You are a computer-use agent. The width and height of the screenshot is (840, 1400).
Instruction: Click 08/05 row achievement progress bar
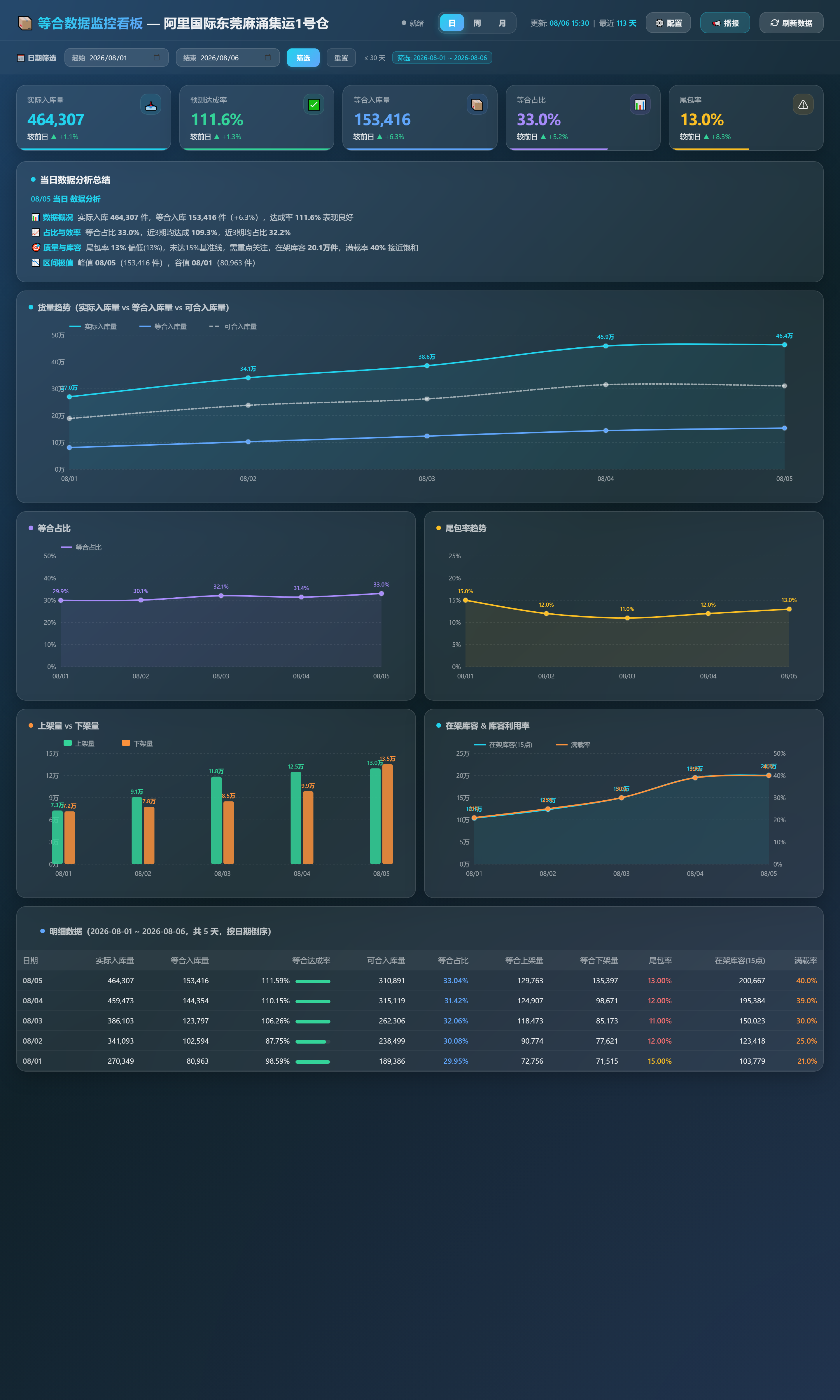[313, 981]
